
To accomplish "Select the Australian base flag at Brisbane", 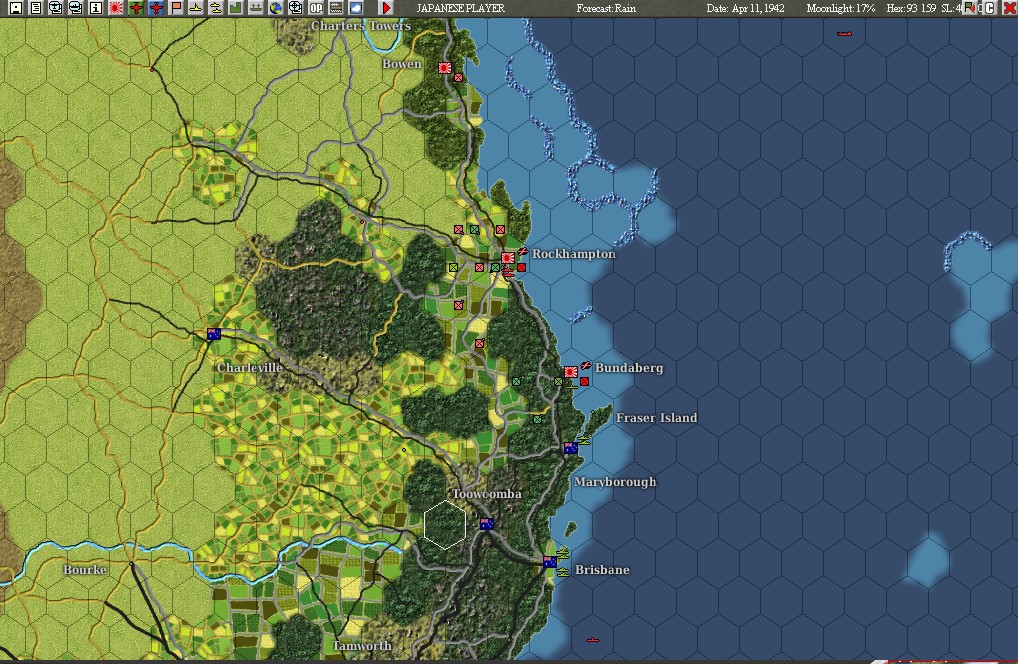I will coord(550,561).
